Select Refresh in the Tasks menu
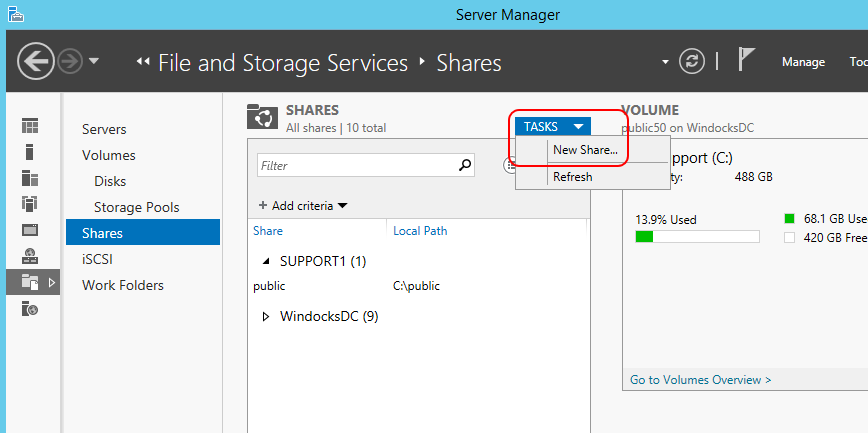868x433 pixels. pyautogui.click(x=572, y=177)
